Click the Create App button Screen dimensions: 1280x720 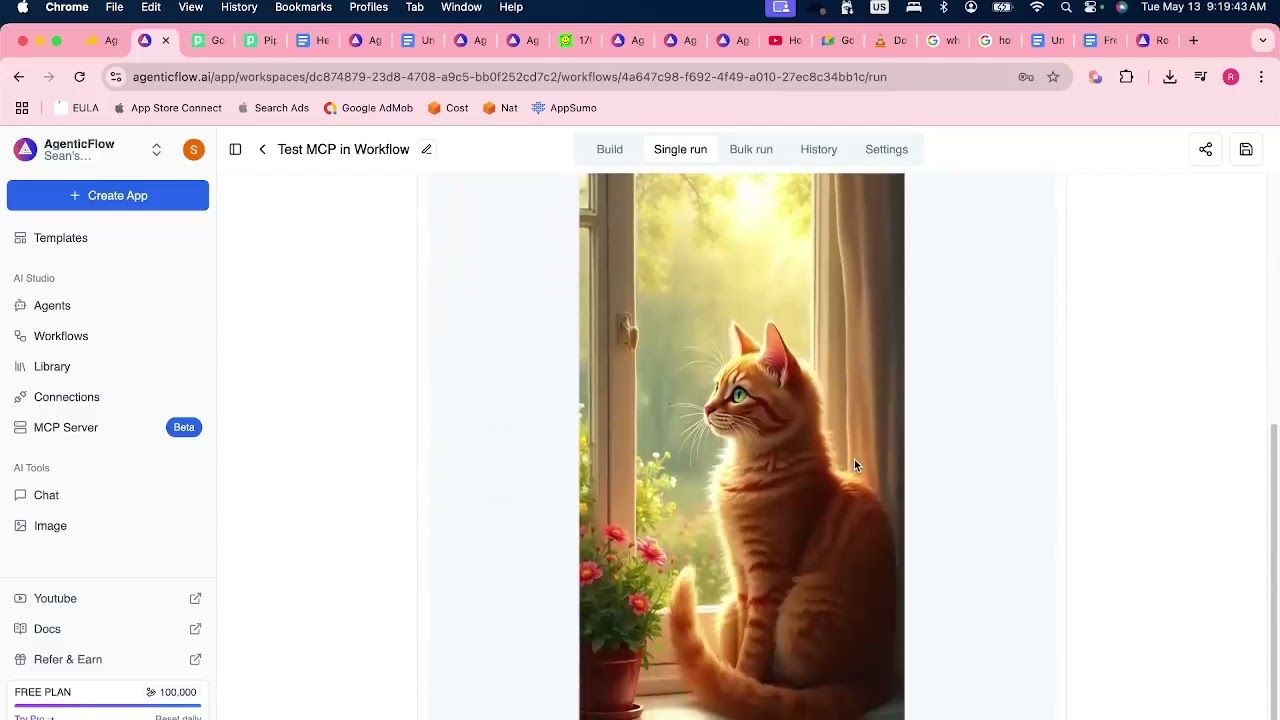[108, 195]
